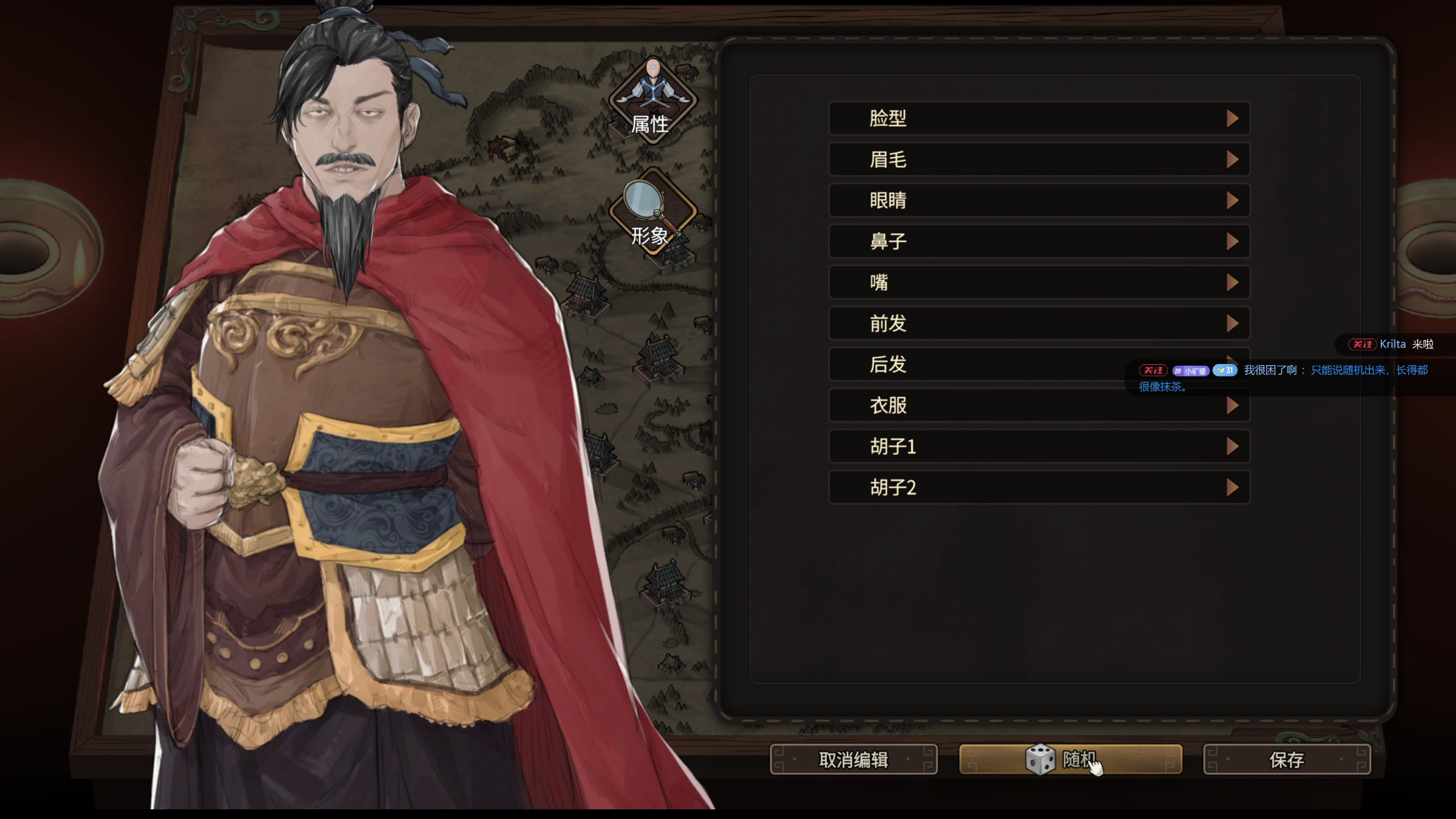Expand the 眼睛 arrow

(x=1232, y=200)
